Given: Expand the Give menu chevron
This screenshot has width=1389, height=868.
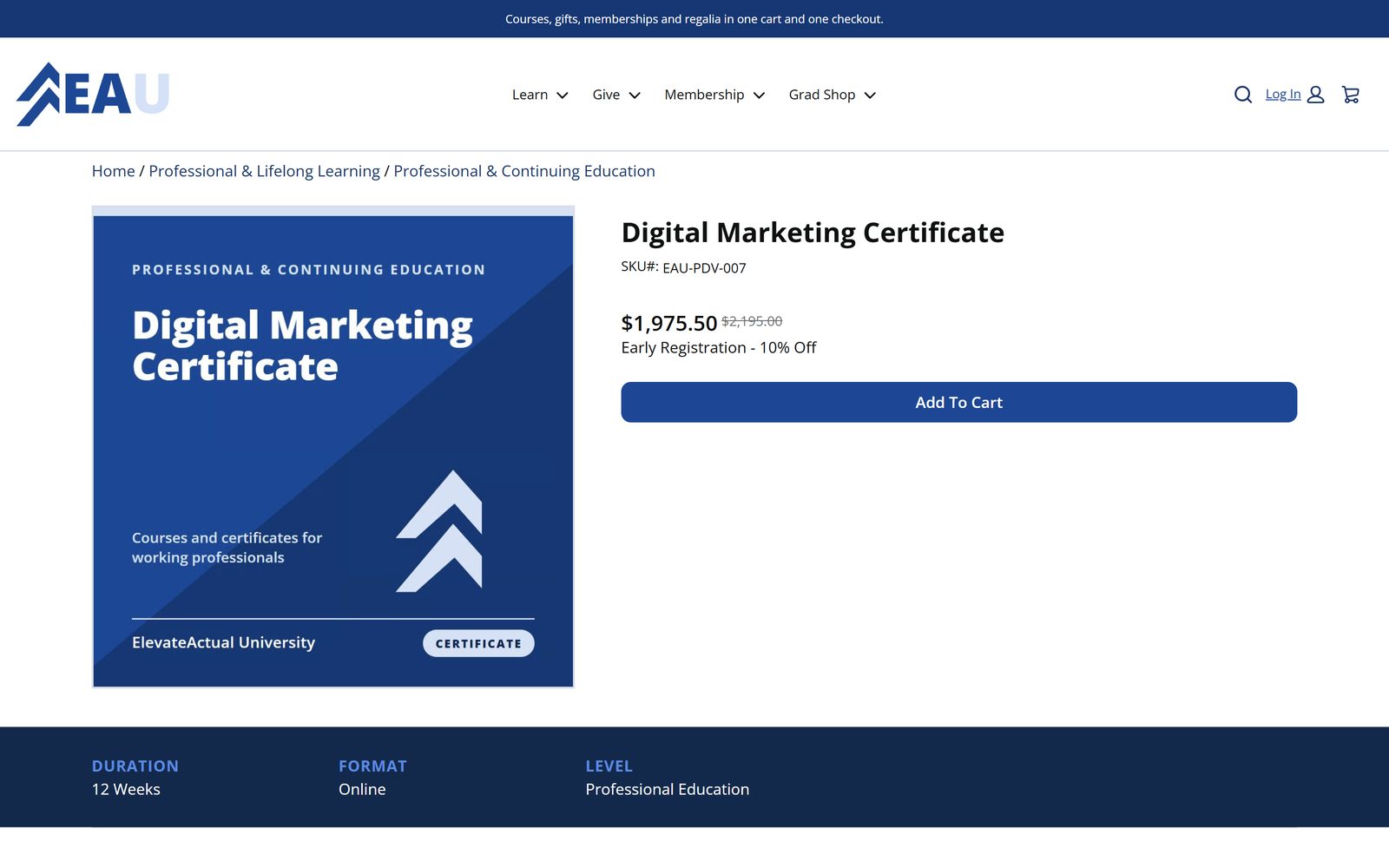Looking at the screenshot, I should click(635, 95).
